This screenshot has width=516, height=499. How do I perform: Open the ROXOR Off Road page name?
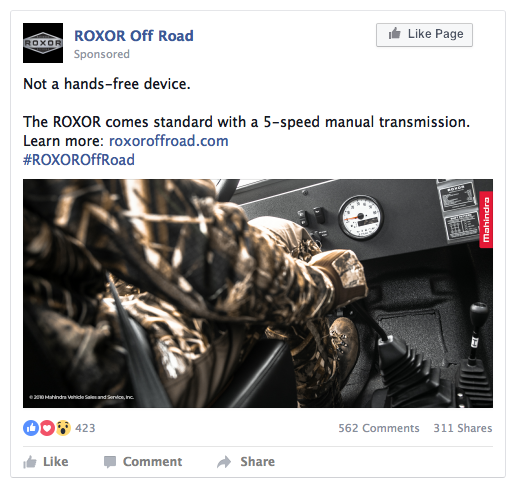pyautogui.click(x=134, y=36)
